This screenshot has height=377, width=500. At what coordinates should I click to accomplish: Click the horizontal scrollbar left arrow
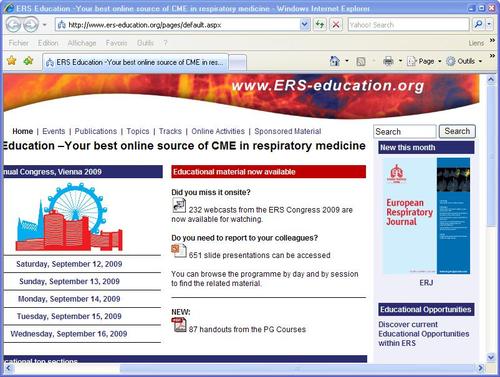pyautogui.click(x=8, y=368)
